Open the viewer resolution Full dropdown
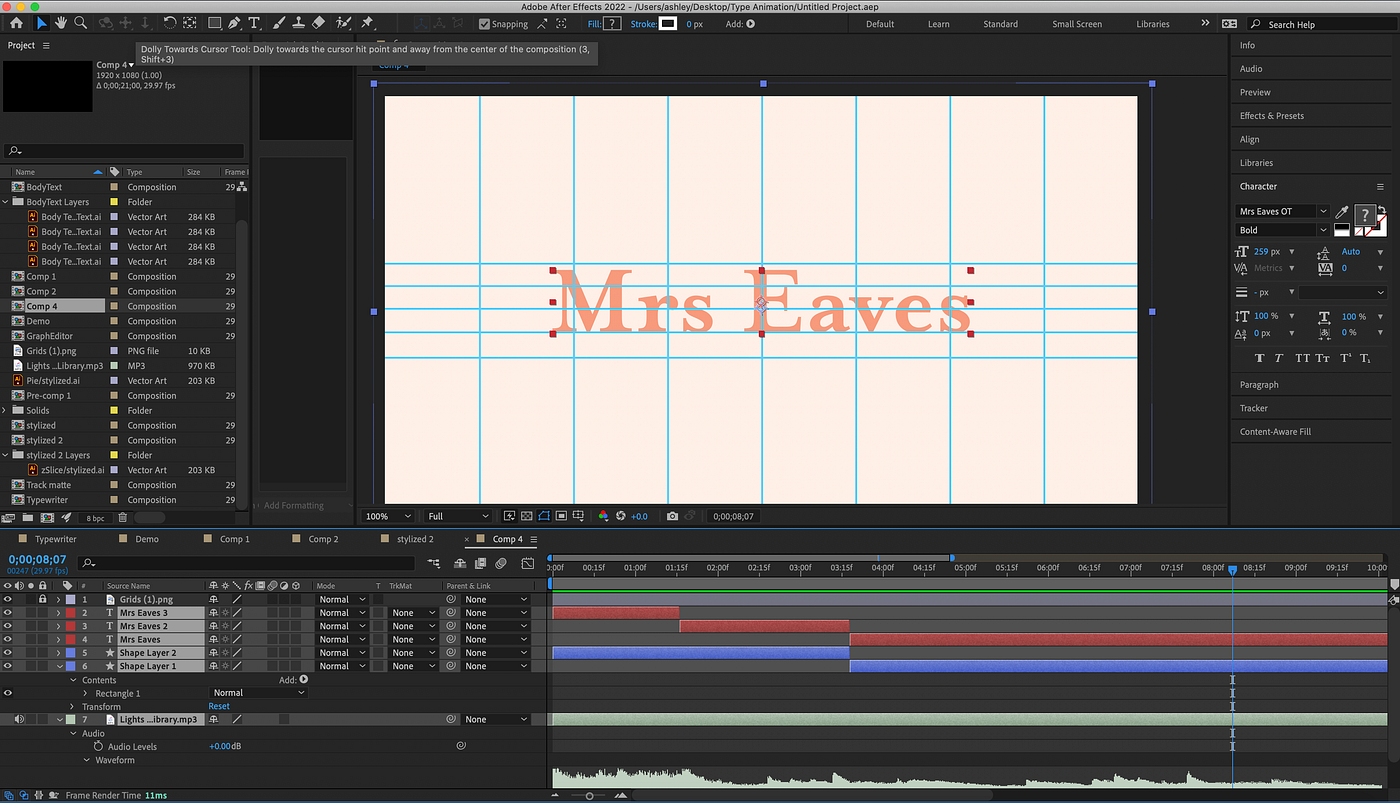 click(459, 516)
